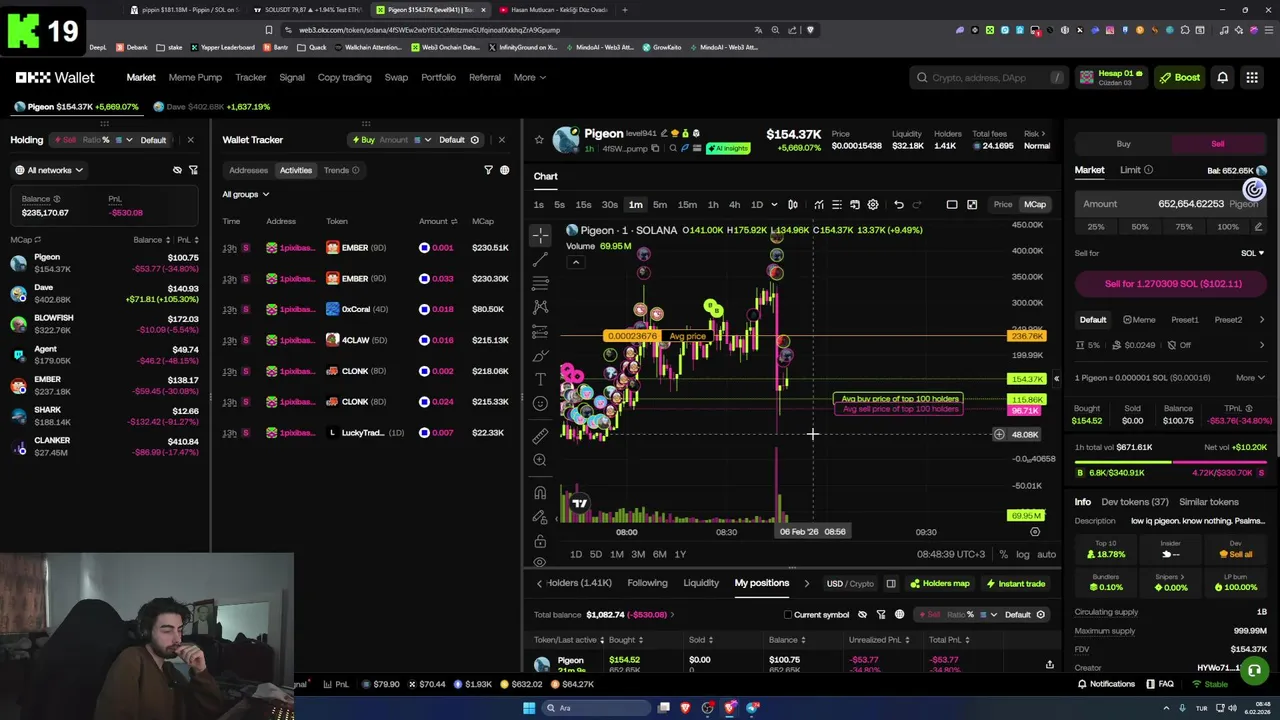Expand more timeframe options after 1D

(773, 204)
